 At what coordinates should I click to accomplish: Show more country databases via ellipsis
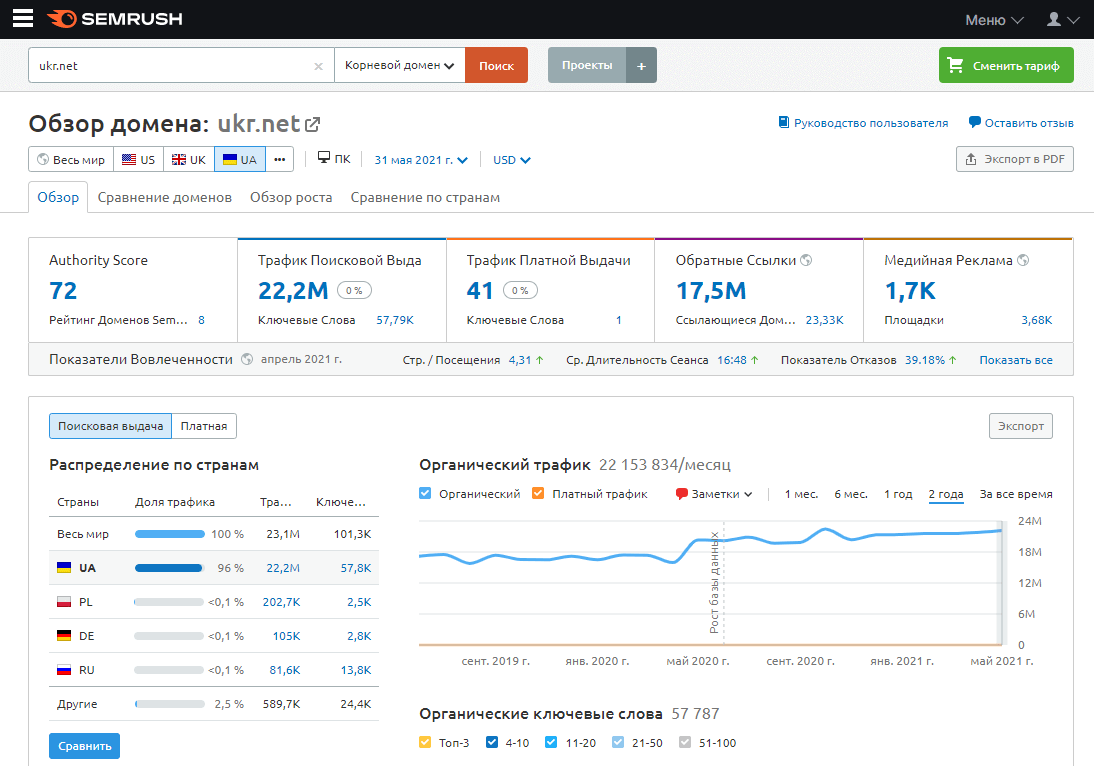(x=280, y=159)
